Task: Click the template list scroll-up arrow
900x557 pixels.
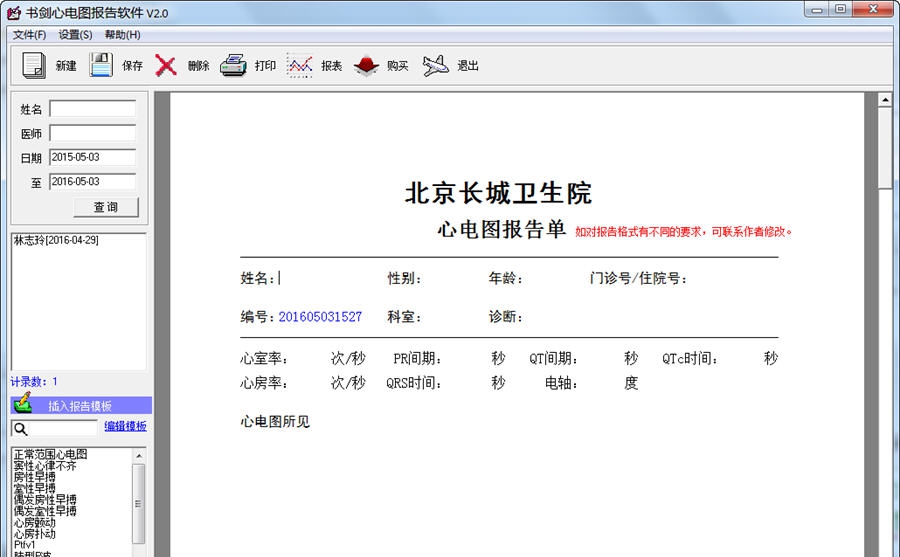Action: click(x=139, y=455)
